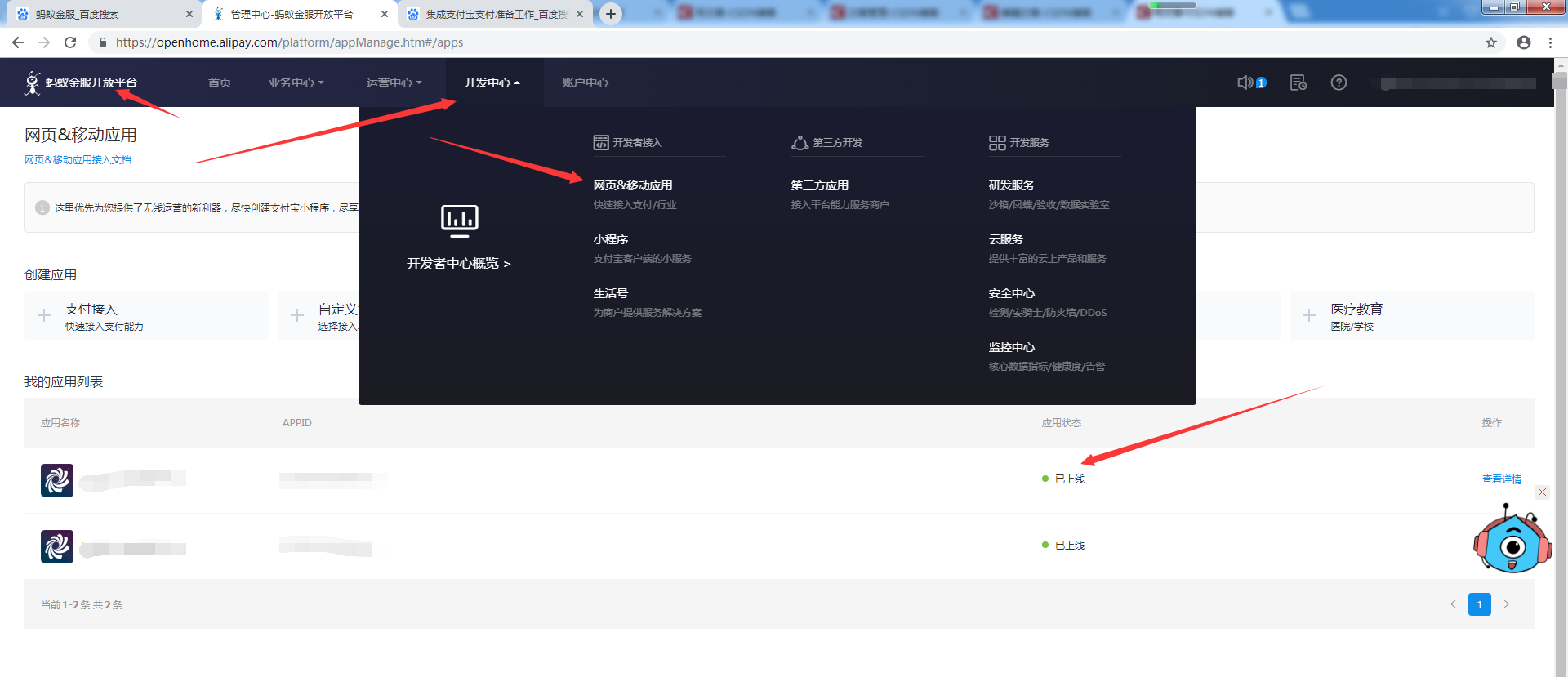The height and width of the screenshot is (677, 1568).
Task: Select 研发服务 menu entry
Action: pos(1012,185)
